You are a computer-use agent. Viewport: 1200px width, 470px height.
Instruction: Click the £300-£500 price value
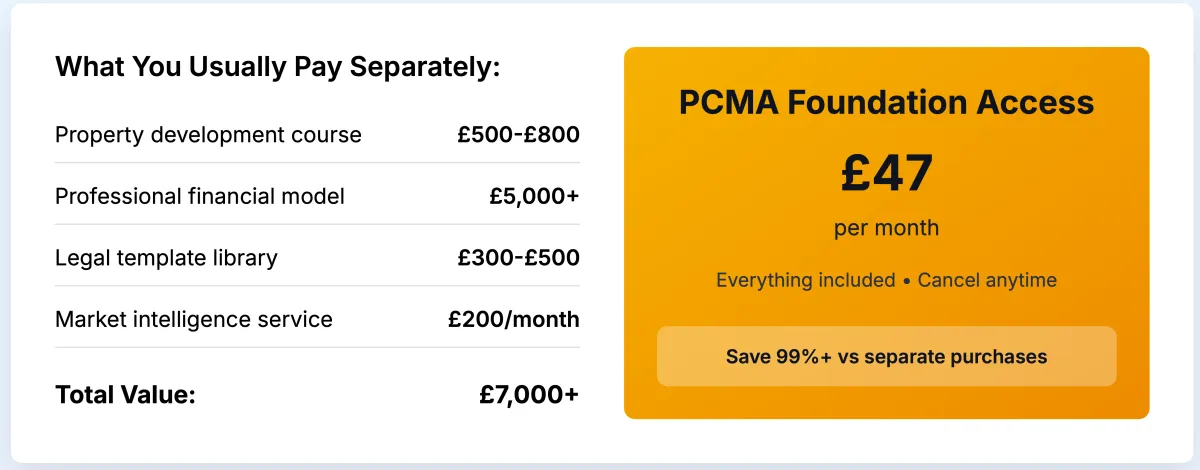click(518, 258)
